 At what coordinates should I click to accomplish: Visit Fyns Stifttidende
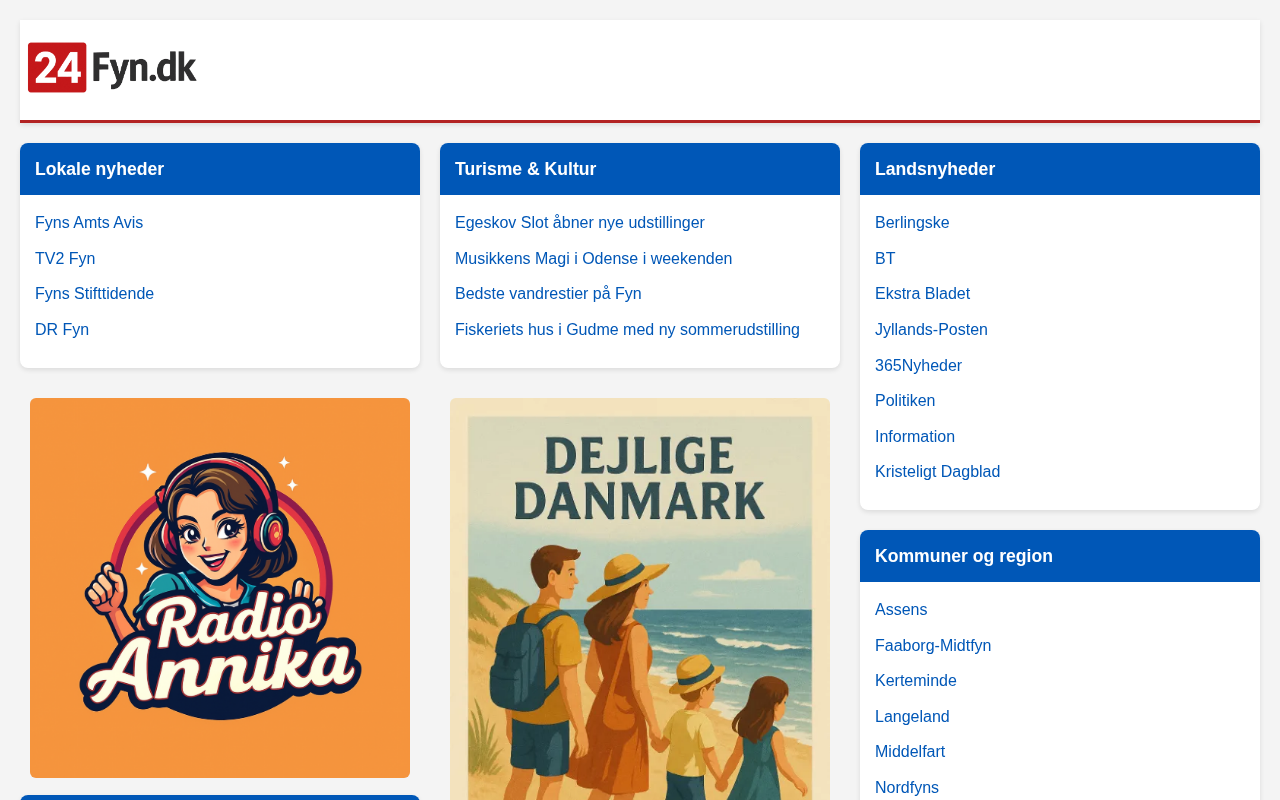[x=94, y=294]
